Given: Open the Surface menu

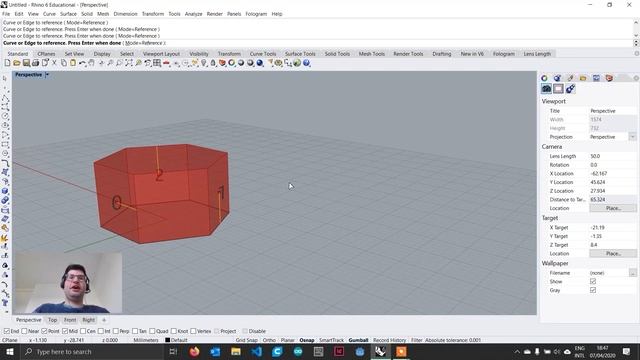Looking at the screenshot, I should (x=69, y=14).
